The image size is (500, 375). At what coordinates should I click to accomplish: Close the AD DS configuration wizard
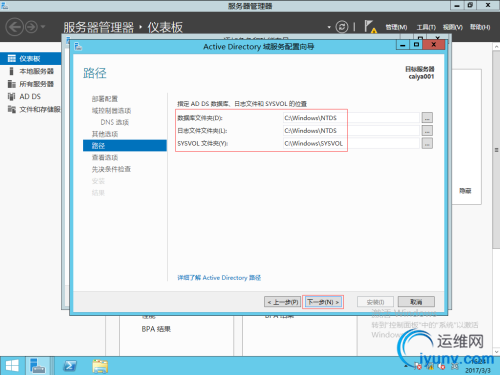[x=434, y=45]
